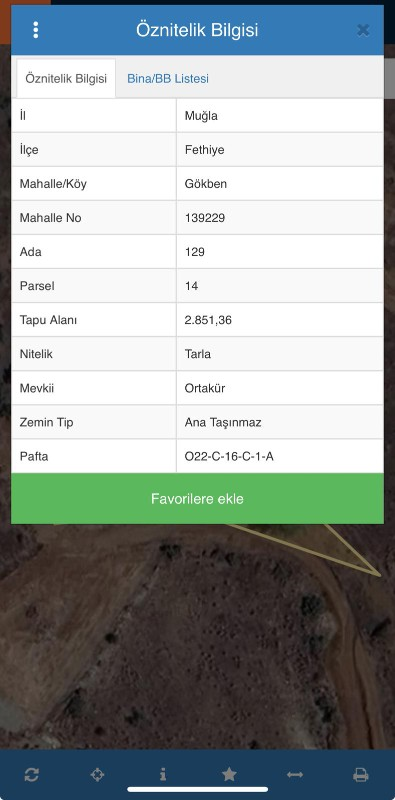Tap the info icon in bottom bar

click(163, 774)
